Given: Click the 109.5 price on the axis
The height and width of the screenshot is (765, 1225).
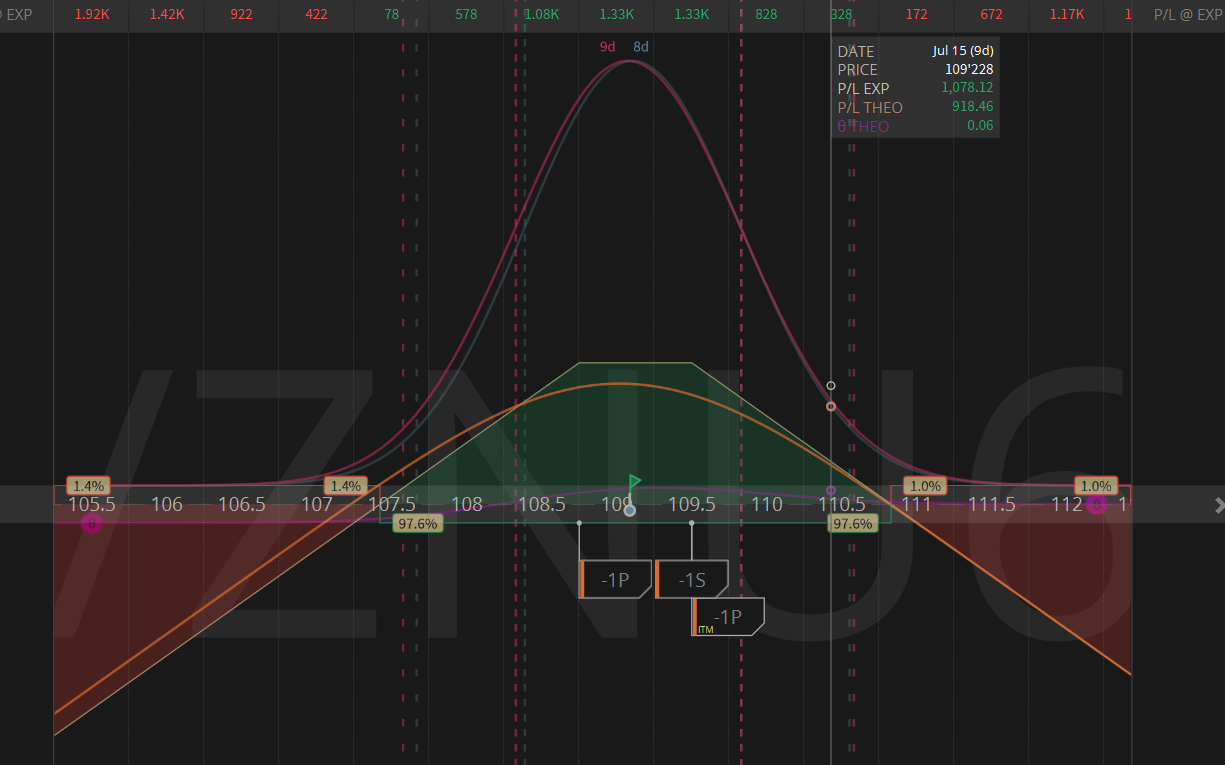Looking at the screenshot, I should tap(692, 504).
